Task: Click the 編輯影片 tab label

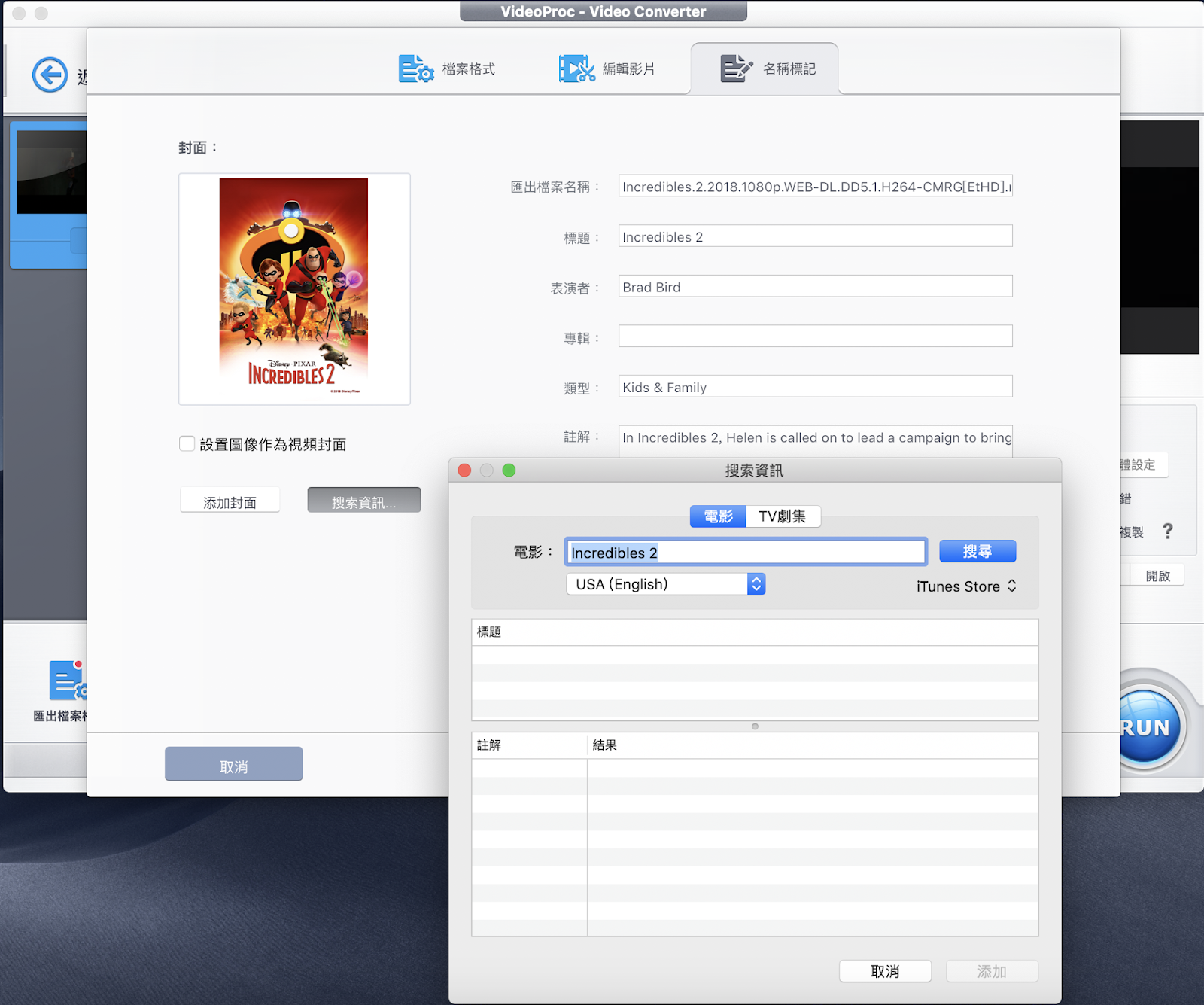Action: click(628, 69)
